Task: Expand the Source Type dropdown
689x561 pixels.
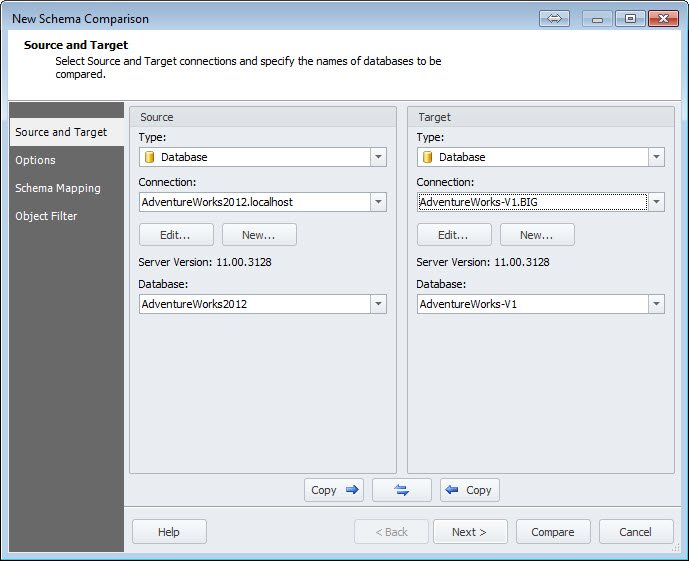Action: coord(378,157)
